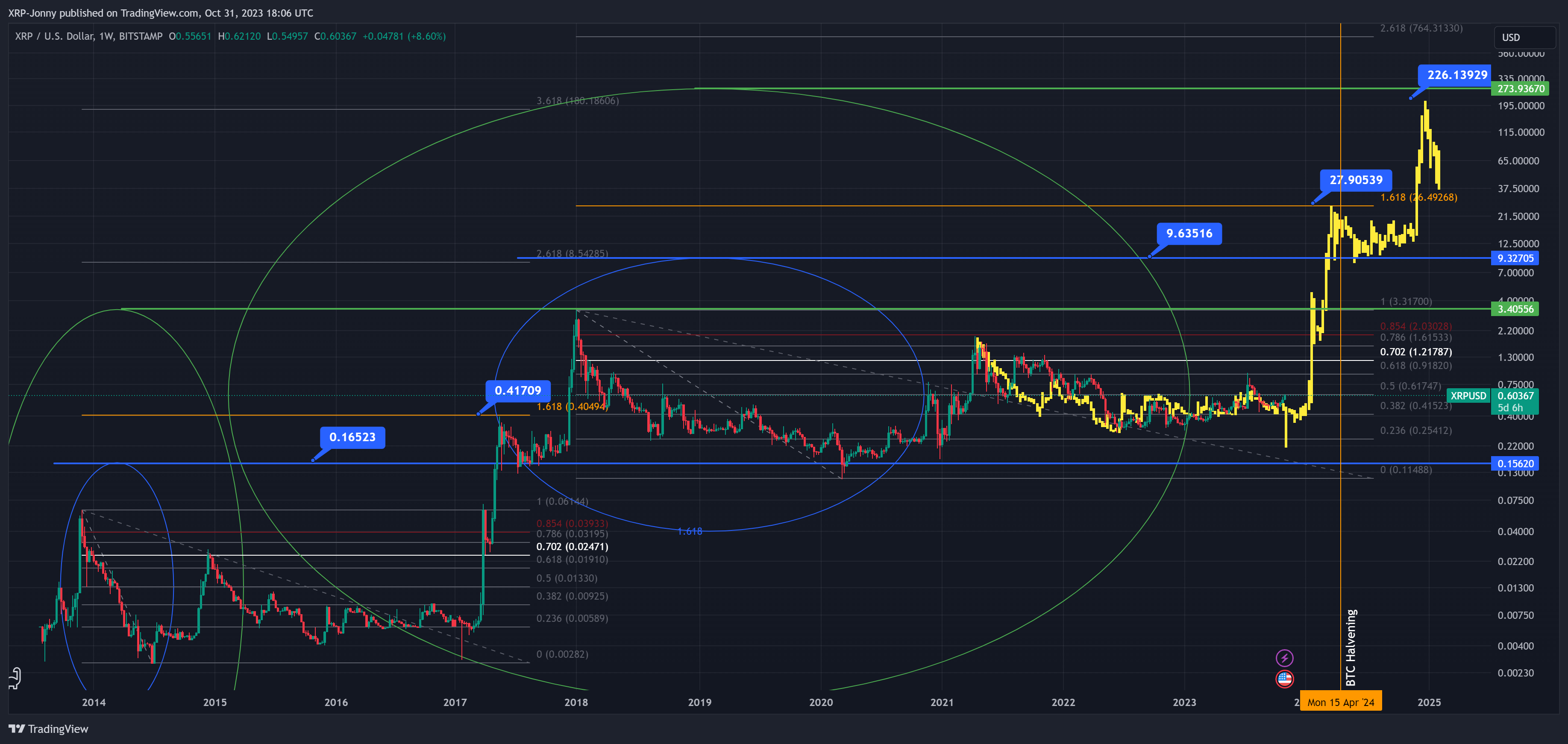The height and width of the screenshot is (744, 1568).
Task: Click the open value O0.55651
Action: click(x=190, y=36)
